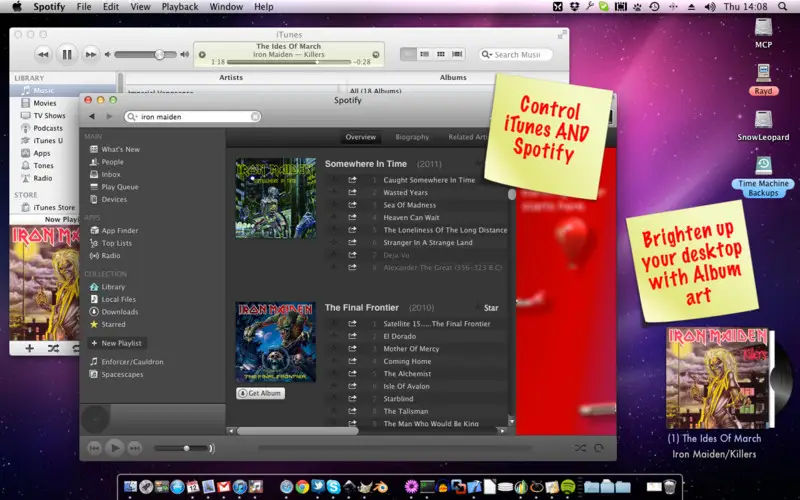The height and width of the screenshot is (500, 800).
Task: Switch to the Overview tab in Spotify
Action: 360,137
